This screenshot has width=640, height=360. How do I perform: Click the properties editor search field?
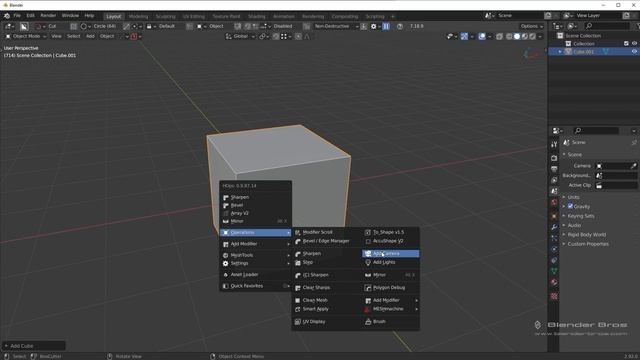(x=596, y=131)
